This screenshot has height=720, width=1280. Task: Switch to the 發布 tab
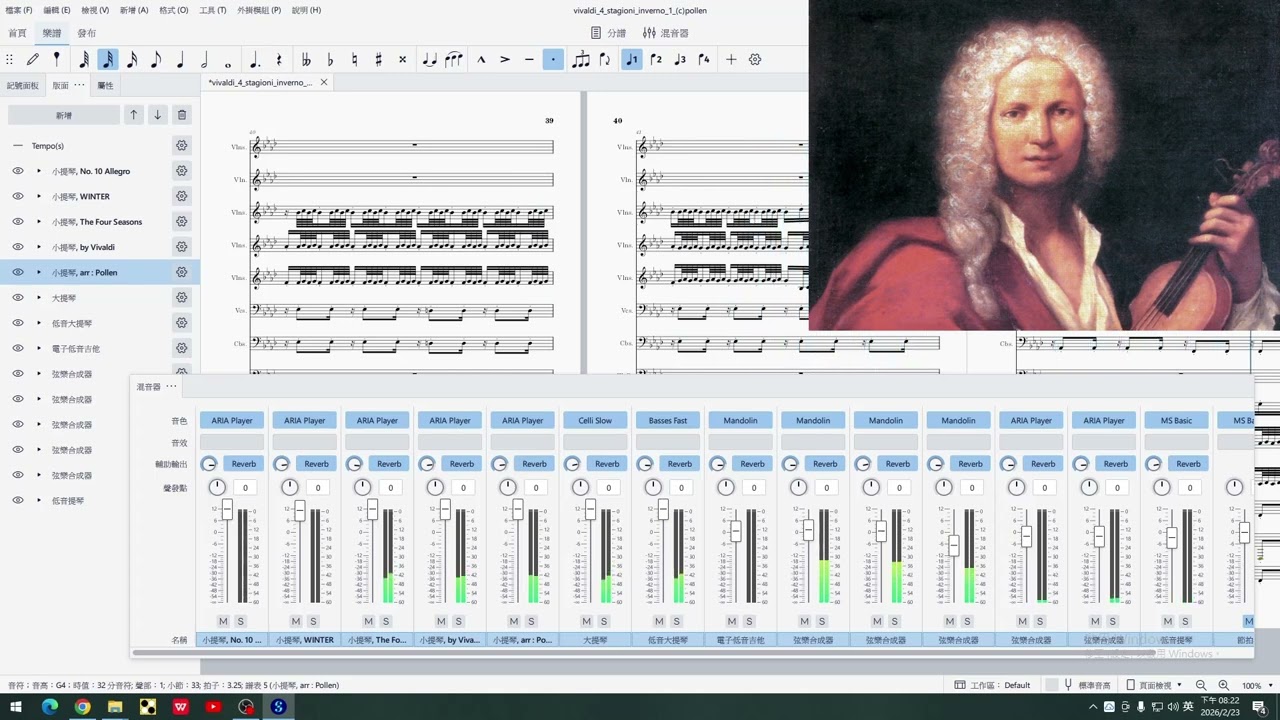point(87,33)
